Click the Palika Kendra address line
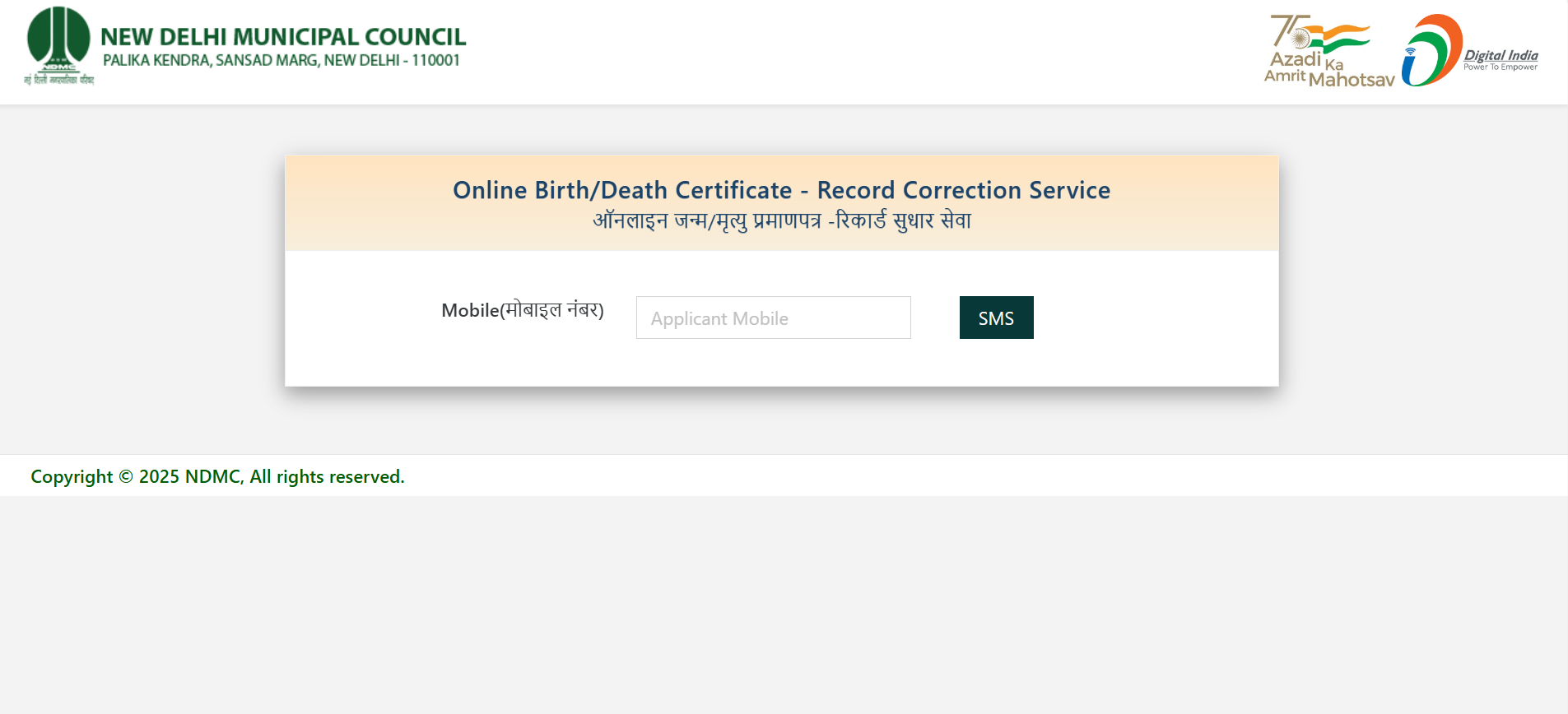 (x=281, y=61)
